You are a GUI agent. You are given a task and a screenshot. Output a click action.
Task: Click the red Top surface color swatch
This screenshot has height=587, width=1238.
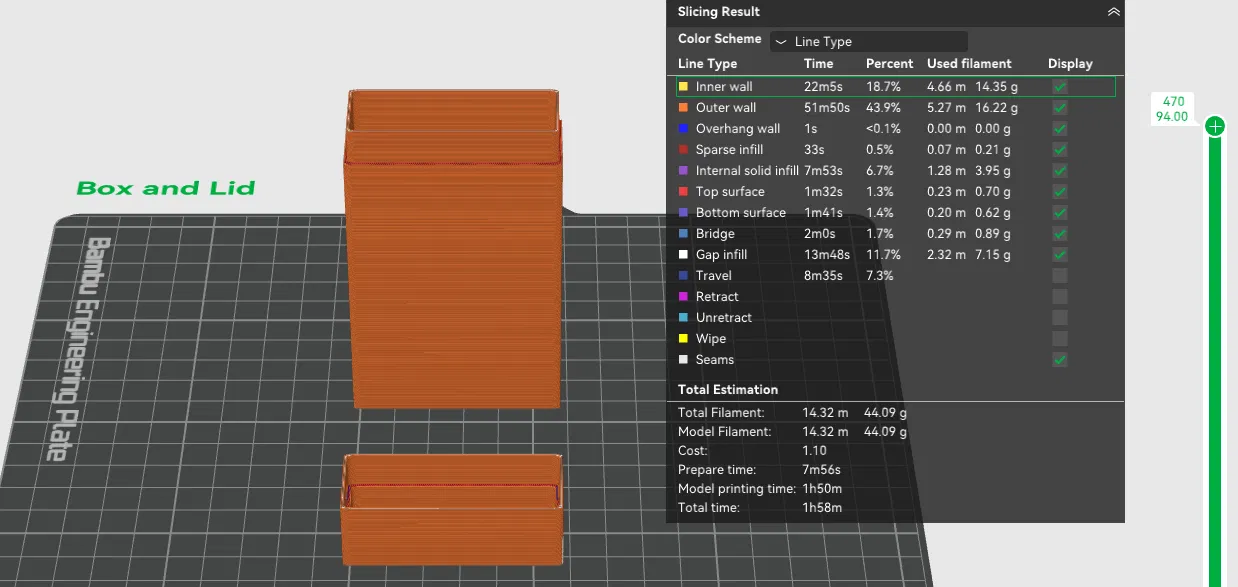(x=683, y=192)
